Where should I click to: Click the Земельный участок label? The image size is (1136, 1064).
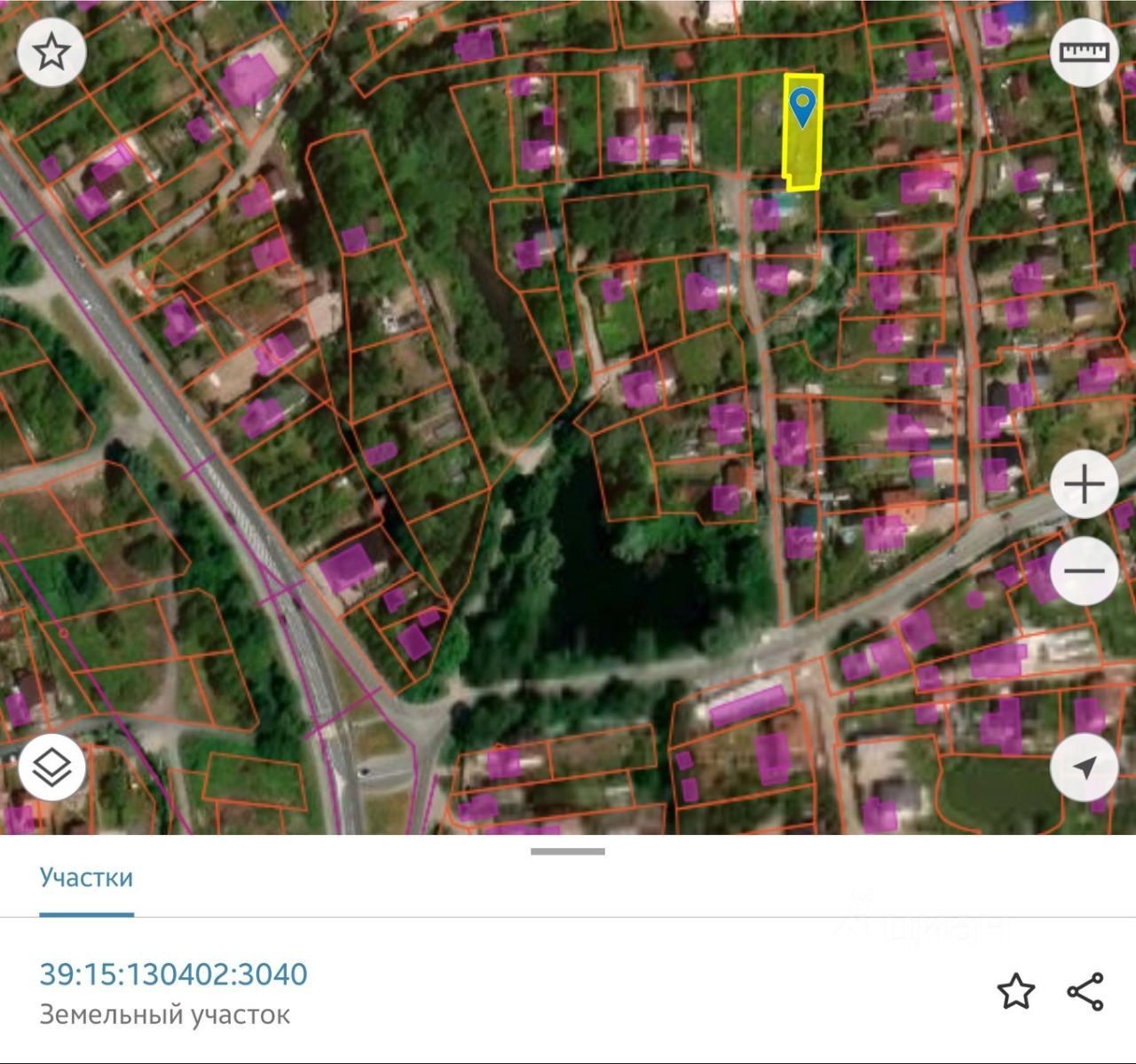point(165,1014)
